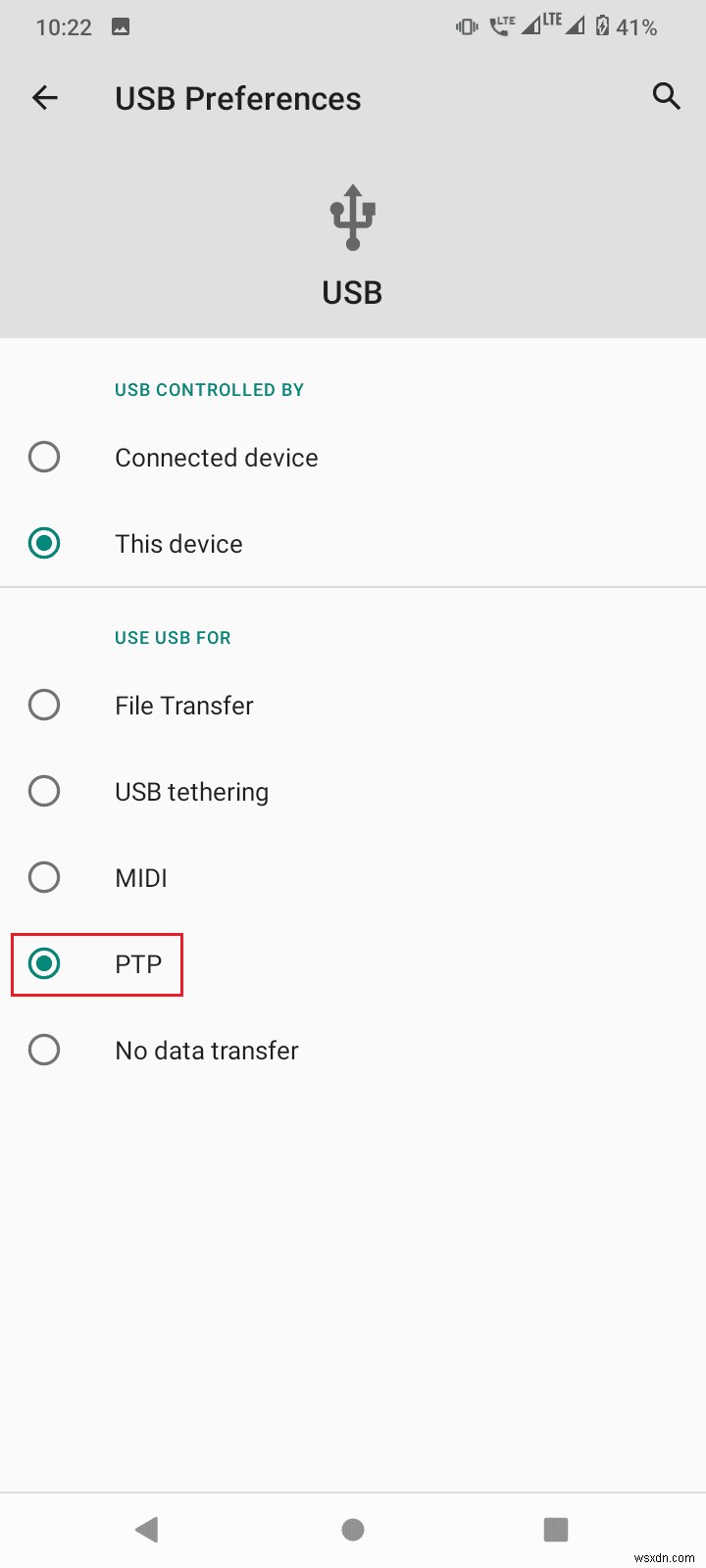Select Connected device as USB controller

[216, 457]
